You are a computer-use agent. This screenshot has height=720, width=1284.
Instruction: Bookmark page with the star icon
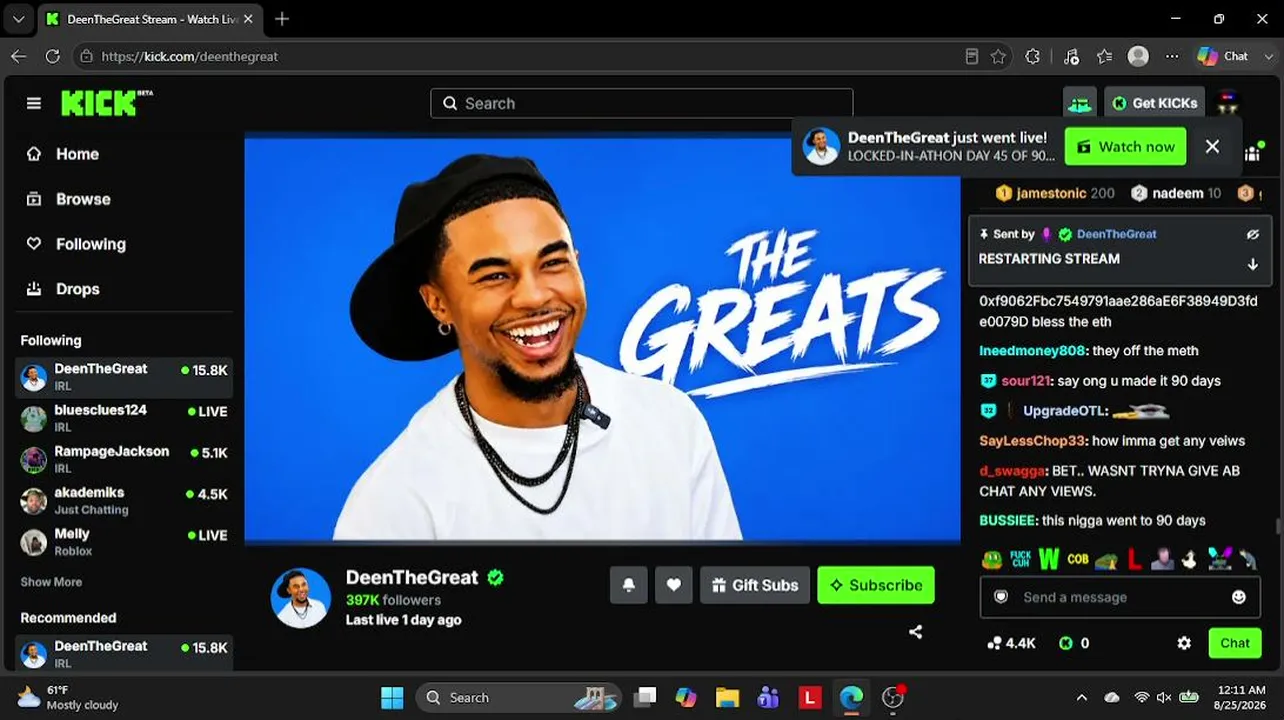[x=998, y=57]
